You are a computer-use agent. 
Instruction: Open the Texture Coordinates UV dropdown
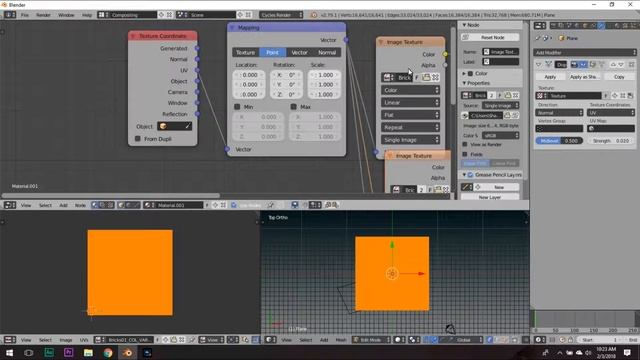point(611,113)
